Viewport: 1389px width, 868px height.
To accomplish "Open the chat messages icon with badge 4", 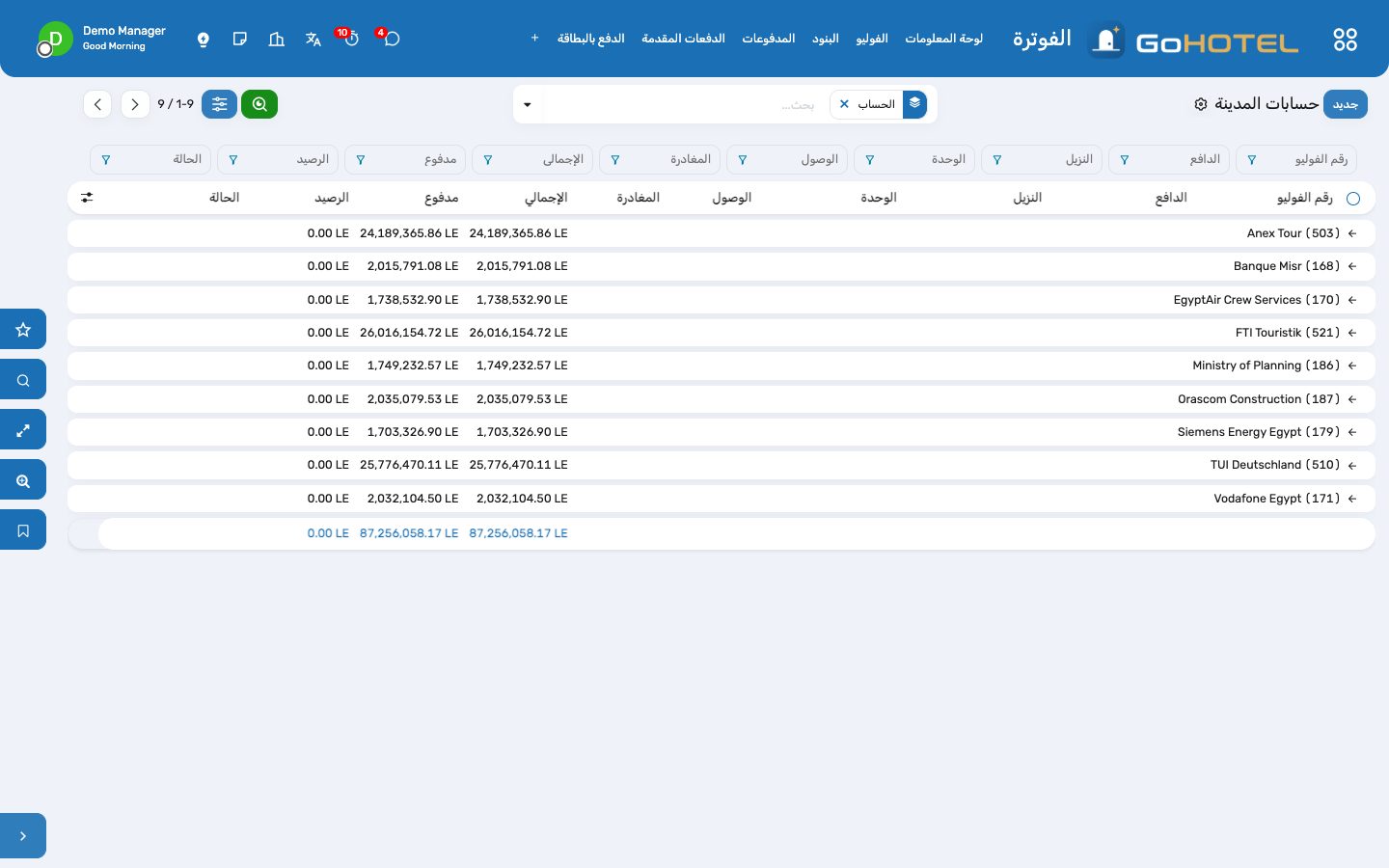I will 392,39.
